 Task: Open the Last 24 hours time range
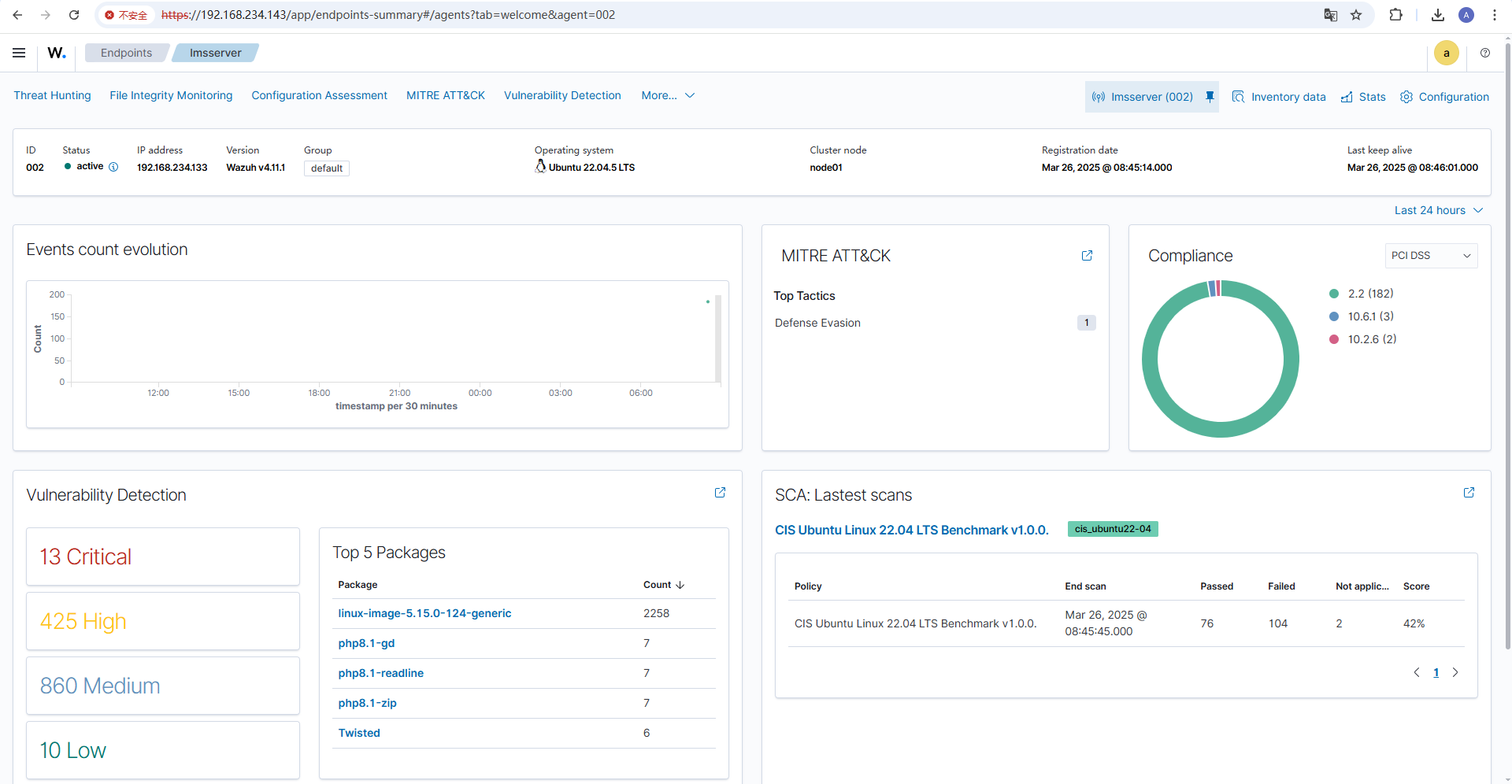click(1439, 210)
